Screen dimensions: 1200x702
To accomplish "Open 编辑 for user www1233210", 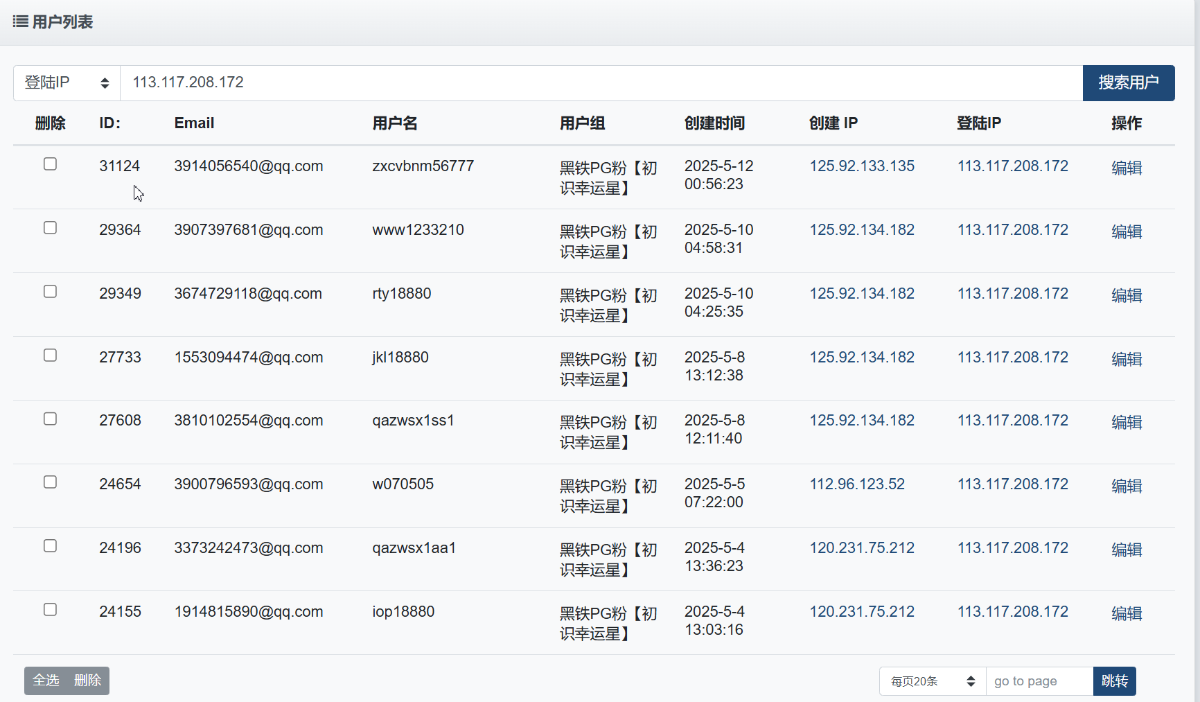I will click(1127, 232).
